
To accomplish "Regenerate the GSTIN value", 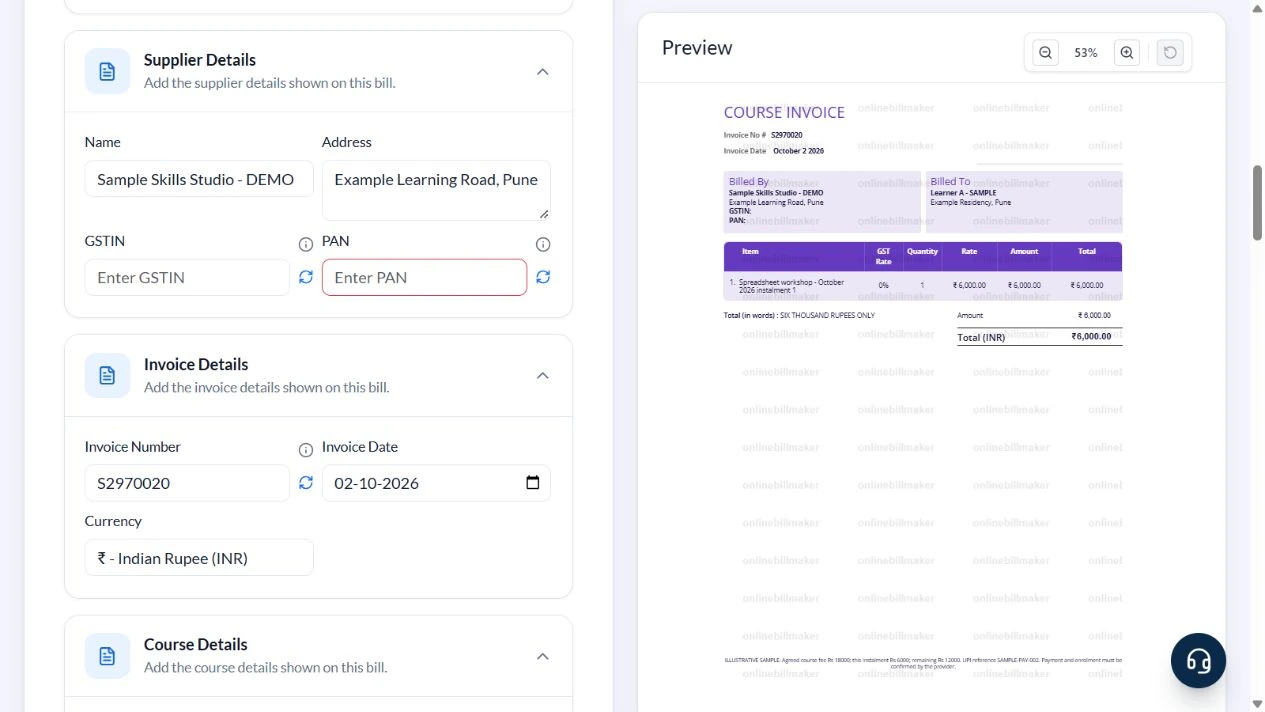I will pos(306,277).
